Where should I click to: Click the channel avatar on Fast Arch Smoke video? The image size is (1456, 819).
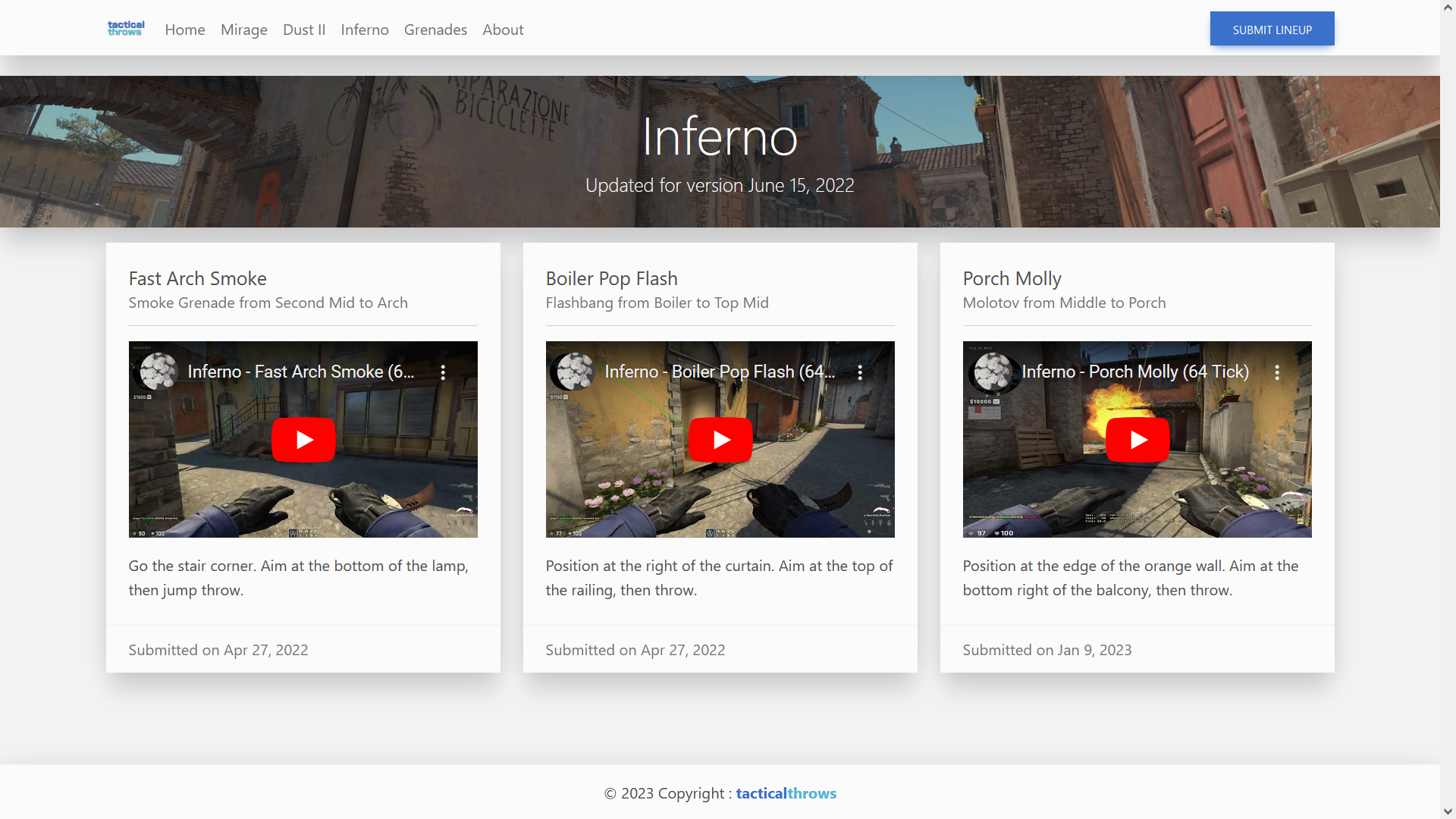click(156, 372)
